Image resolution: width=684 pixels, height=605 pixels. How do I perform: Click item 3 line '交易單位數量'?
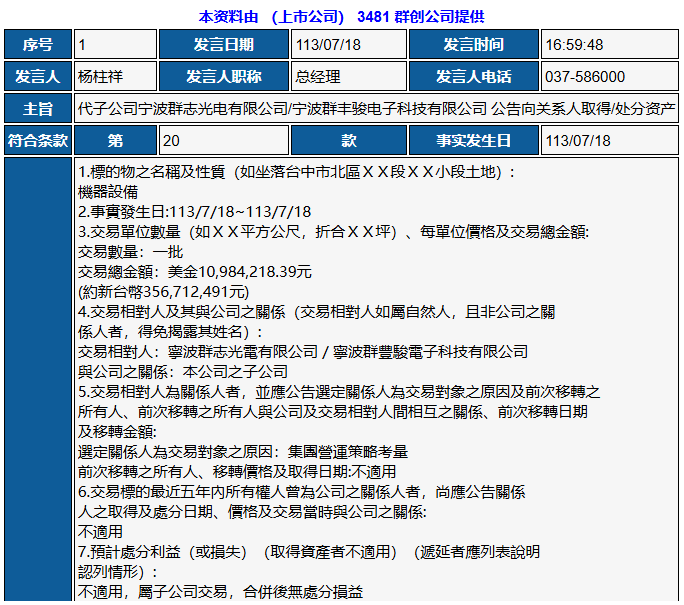coord(333,232)
